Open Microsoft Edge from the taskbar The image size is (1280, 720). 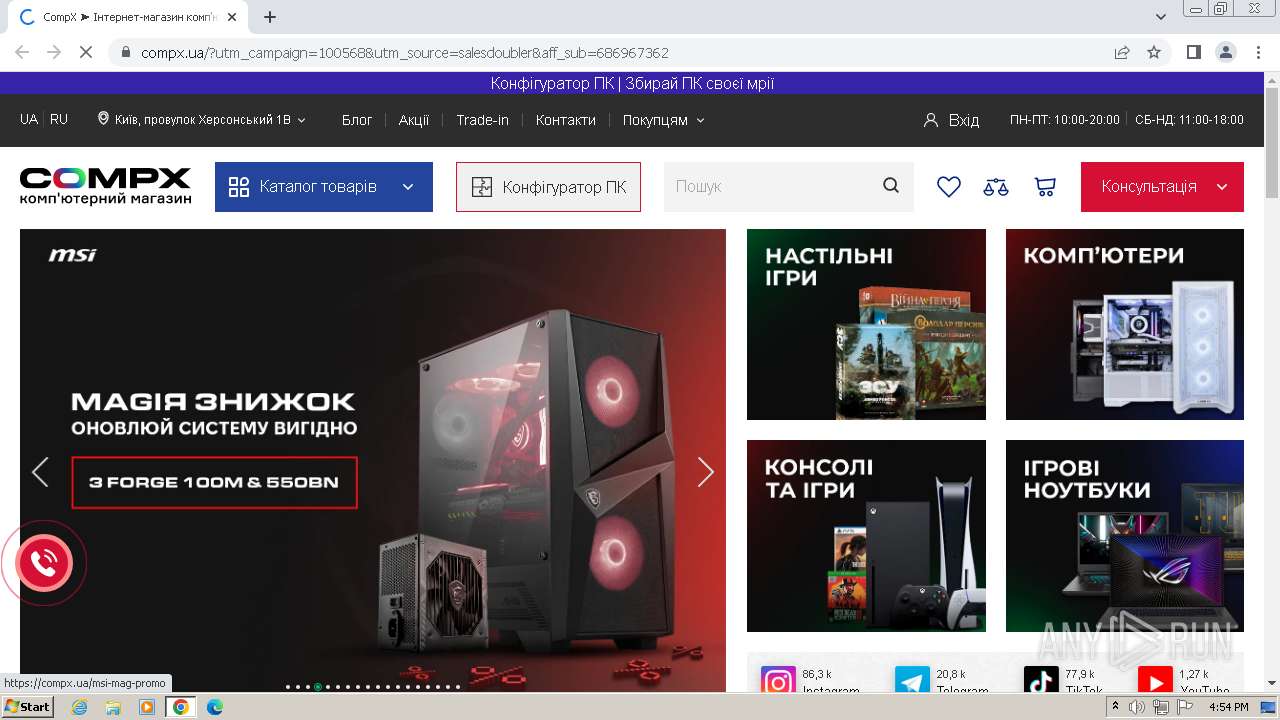(214, 707)
